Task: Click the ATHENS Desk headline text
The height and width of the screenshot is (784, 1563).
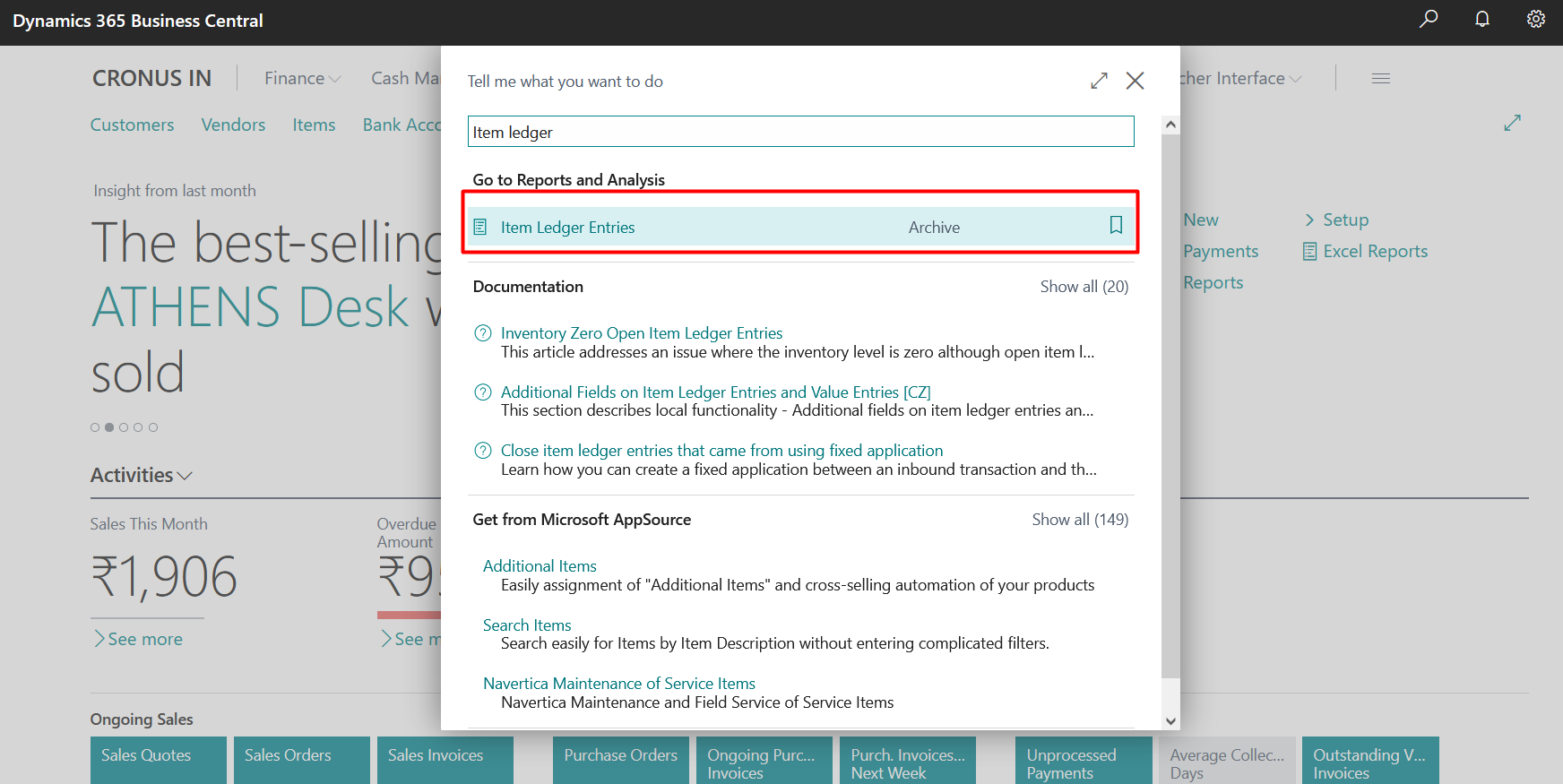Action: [x=251, y=307]
